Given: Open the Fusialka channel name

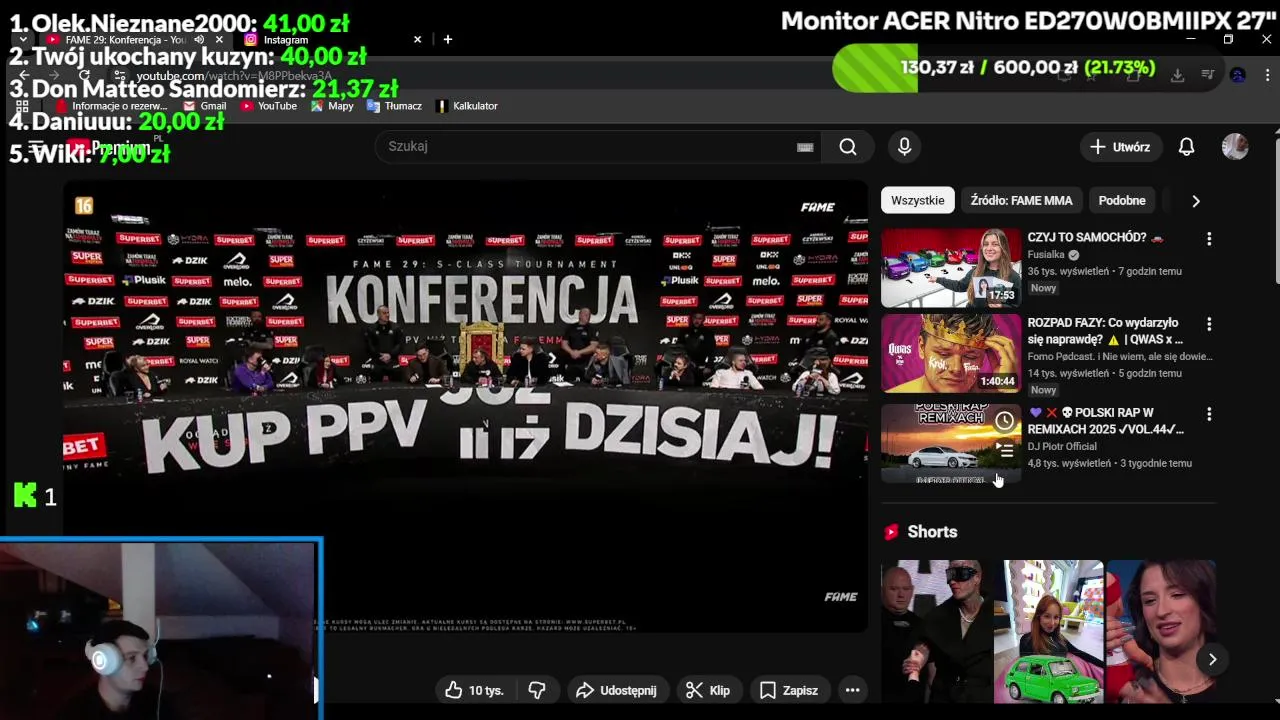Looking at the screenshot, I should [1046, 255].
